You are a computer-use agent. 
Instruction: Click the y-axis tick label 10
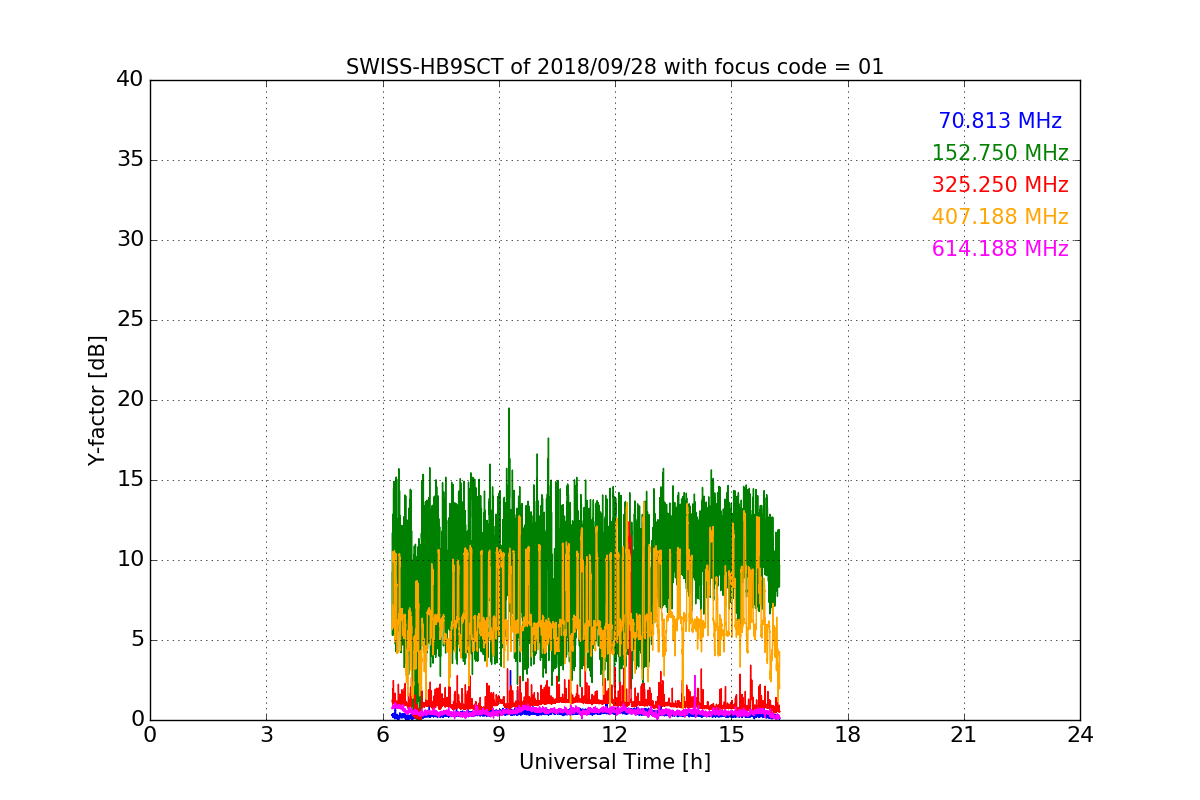(130, 560)
